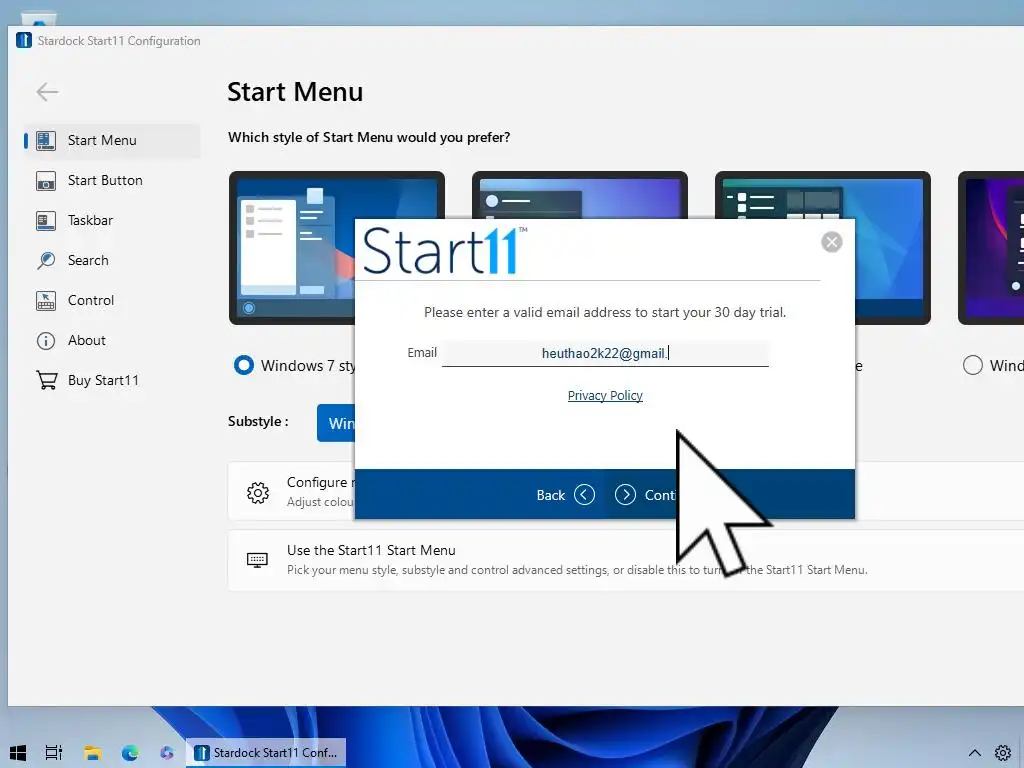Screen dimensions: 1024x768
Task: Click the Use the Start11 Start Menu row
Action: (x=626, y=560)
